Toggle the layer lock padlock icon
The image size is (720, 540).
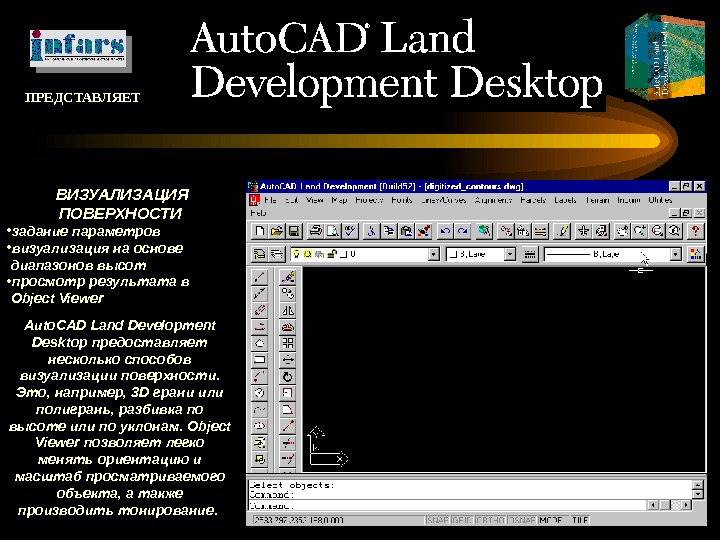332,254
